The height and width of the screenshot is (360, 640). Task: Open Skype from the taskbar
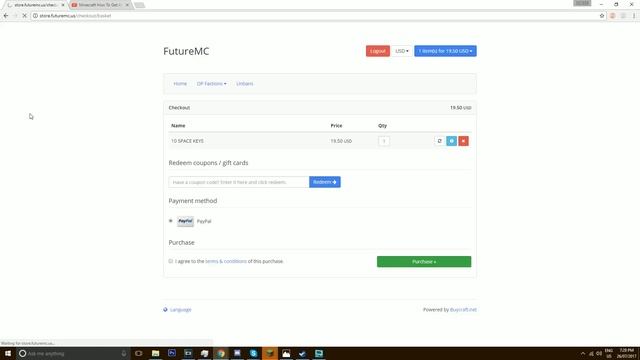[x=253, y=353]
